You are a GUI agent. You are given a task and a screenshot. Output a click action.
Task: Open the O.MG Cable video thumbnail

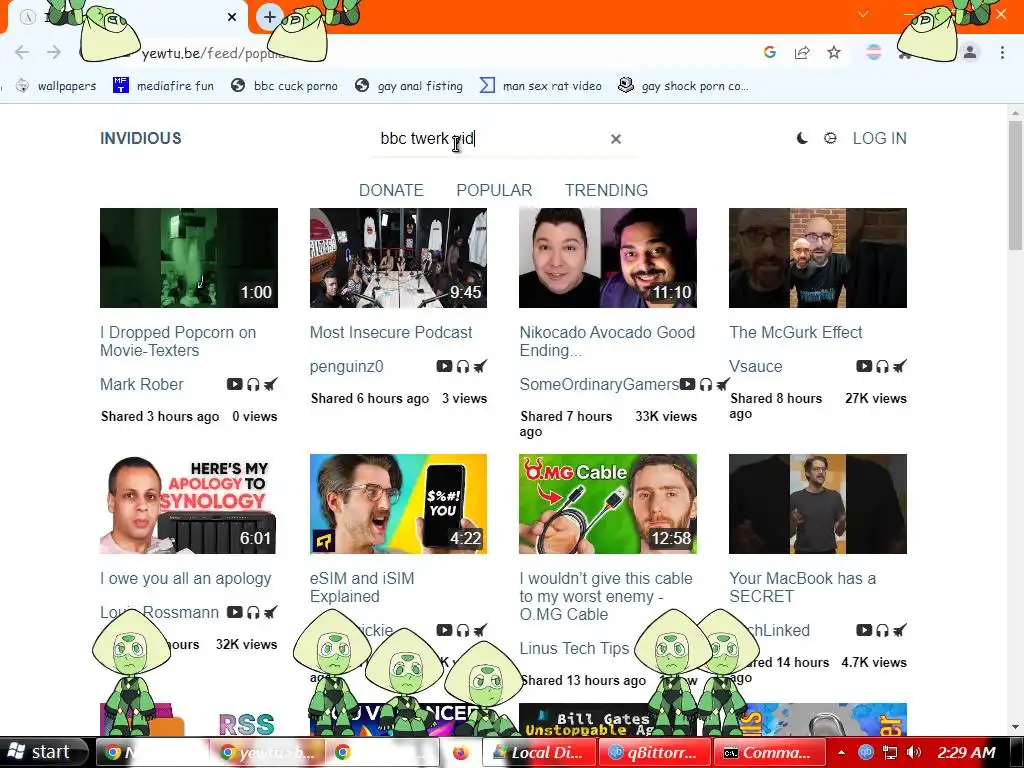[x=608, y=504]
